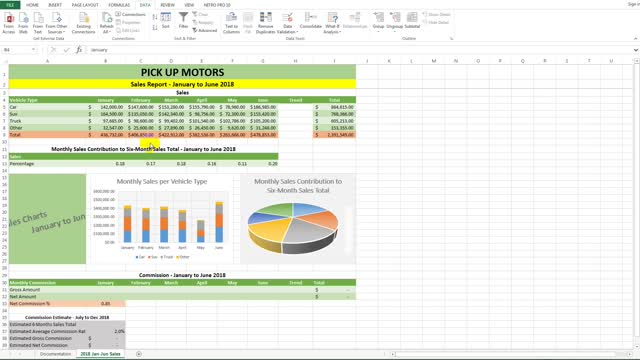This screenshot has height=360, width=640.
Task: Click the PICK UP MOTORS title cell
Action: tap(182, 72)
